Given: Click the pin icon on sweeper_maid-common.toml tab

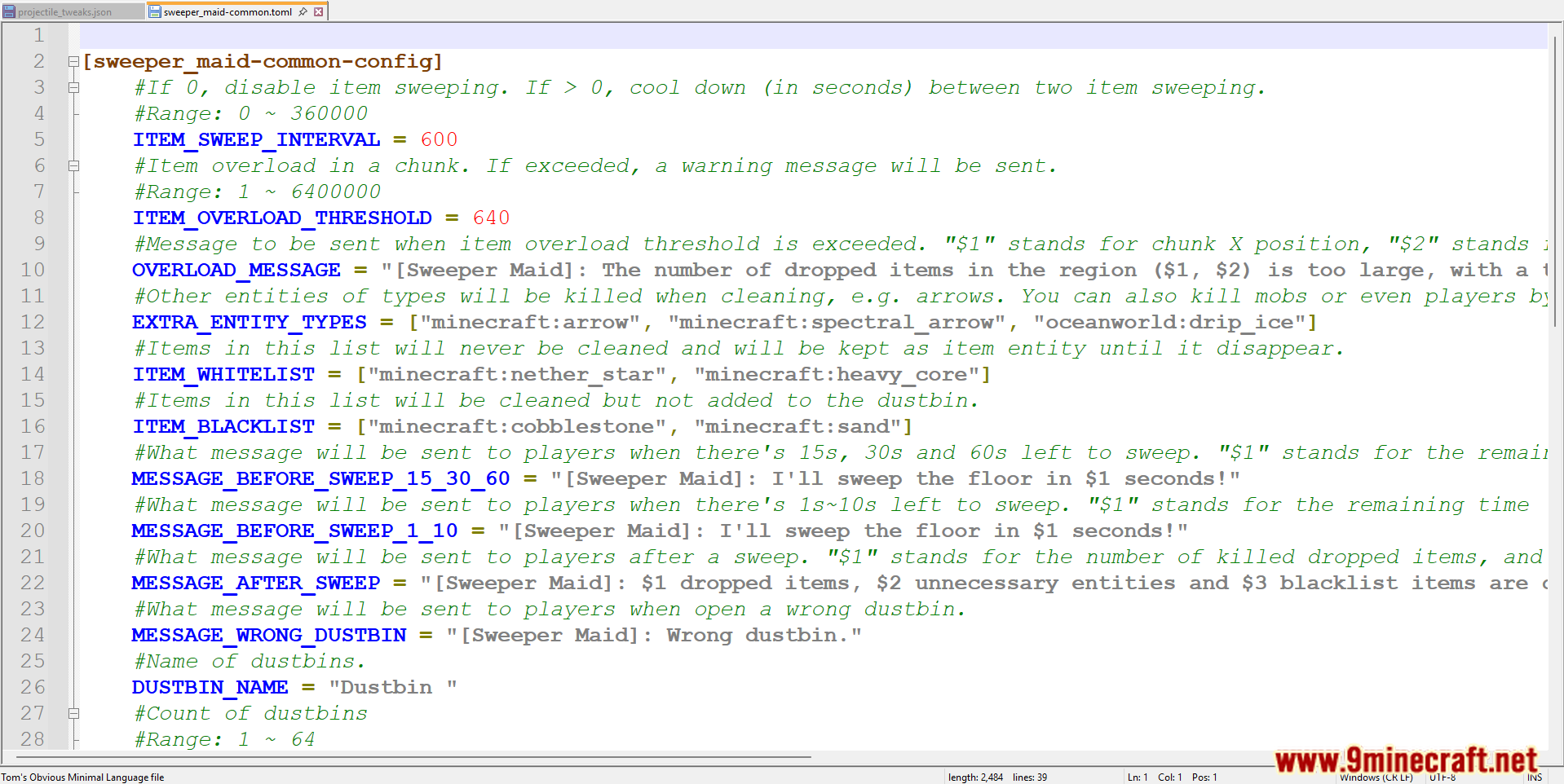Looking at the screenshot, I should click(x=303, y=11).
